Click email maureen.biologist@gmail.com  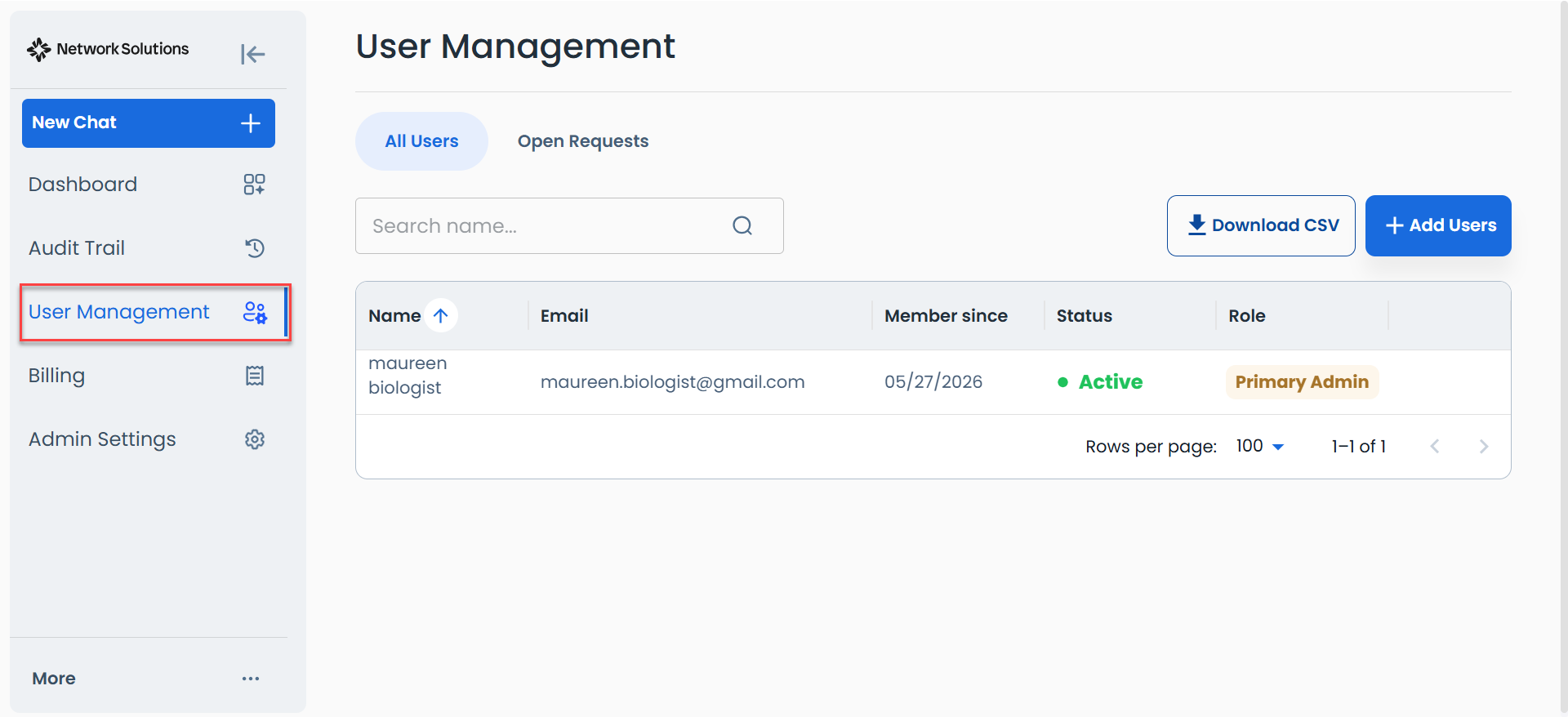click(673, 382)
